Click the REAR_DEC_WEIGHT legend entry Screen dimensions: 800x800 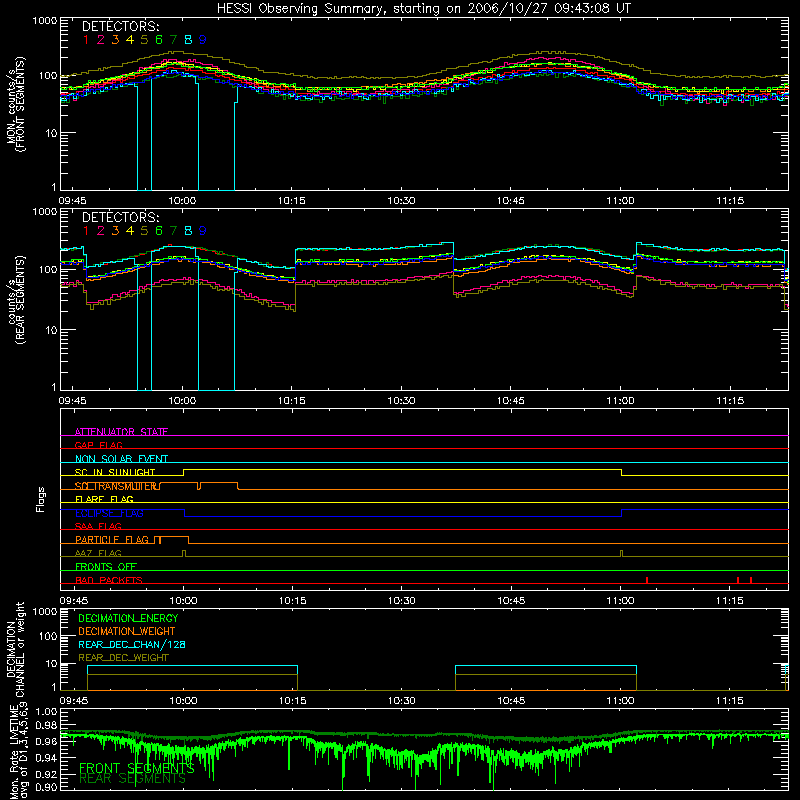point(123,658)
